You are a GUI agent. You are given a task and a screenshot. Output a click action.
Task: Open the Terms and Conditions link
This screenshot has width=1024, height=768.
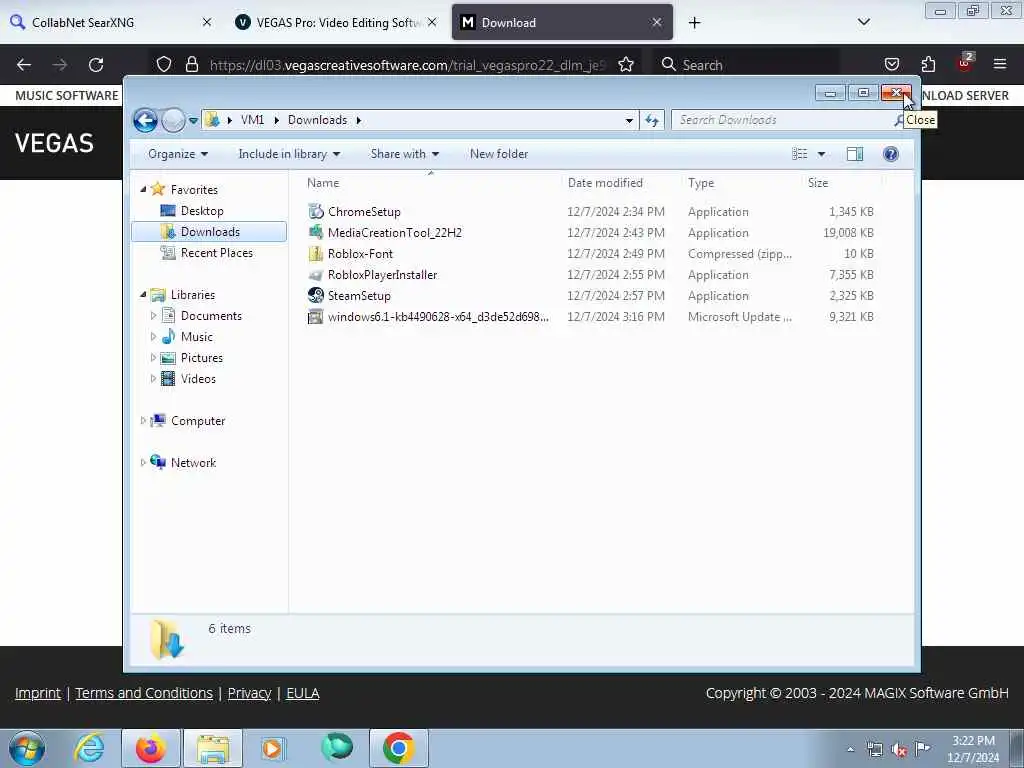(144, 694)
